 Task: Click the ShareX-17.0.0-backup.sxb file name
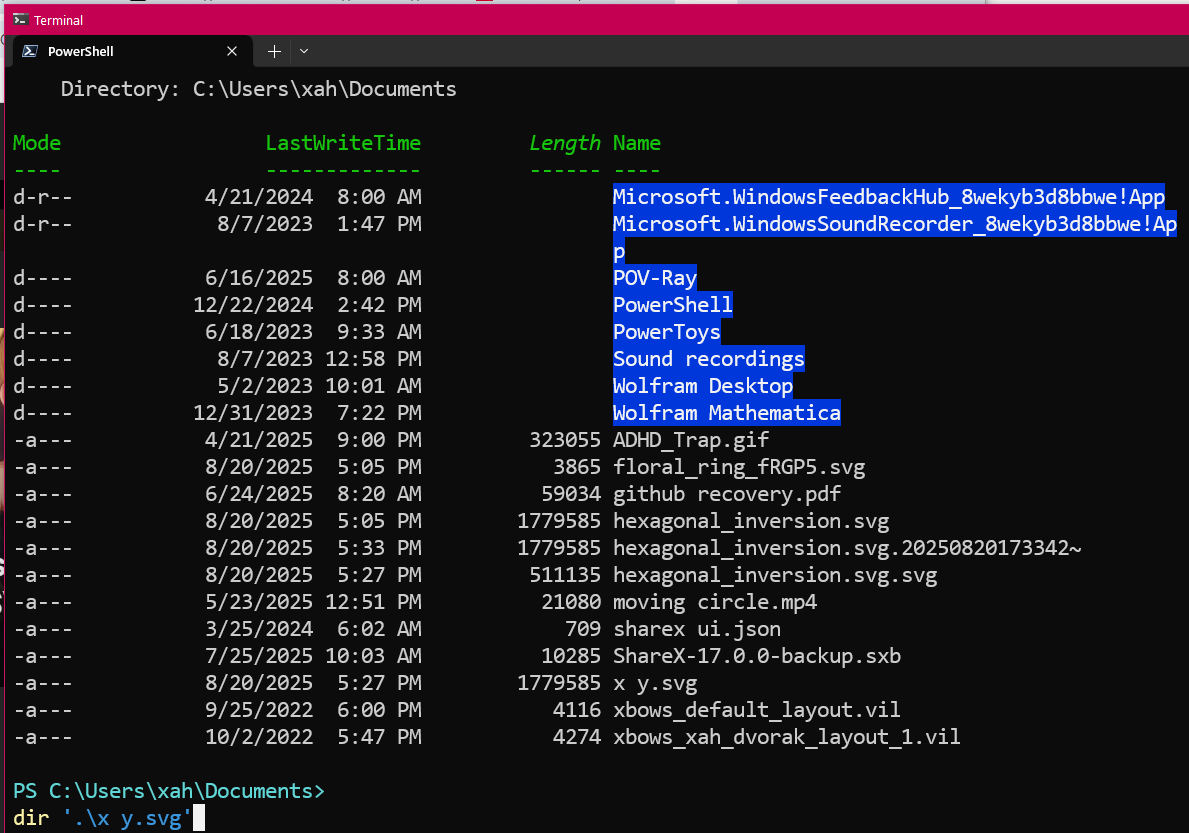click(757, 656)
